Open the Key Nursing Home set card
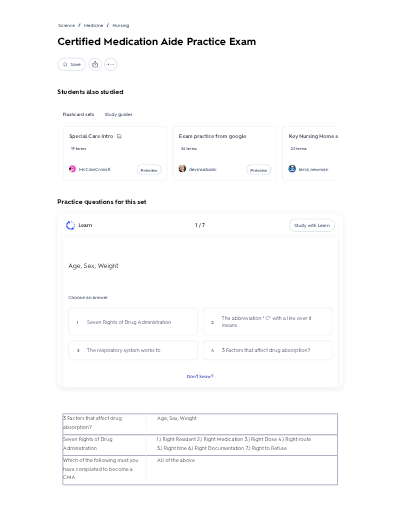Screen dimensions: 400x517 [310, 153]
